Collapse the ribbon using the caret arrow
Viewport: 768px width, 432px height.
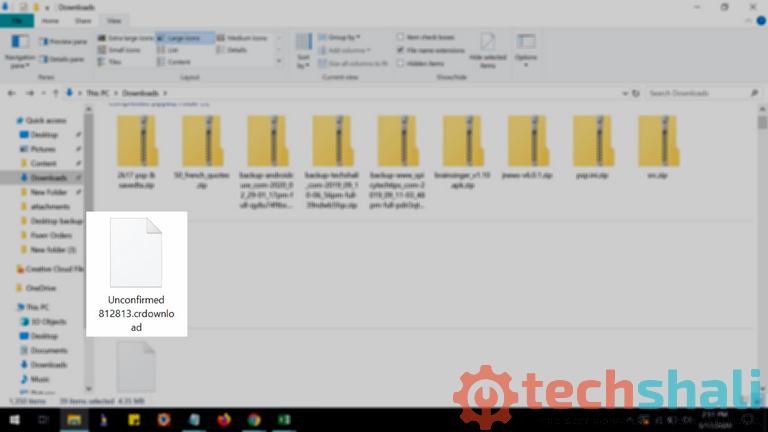click(748, 21)
